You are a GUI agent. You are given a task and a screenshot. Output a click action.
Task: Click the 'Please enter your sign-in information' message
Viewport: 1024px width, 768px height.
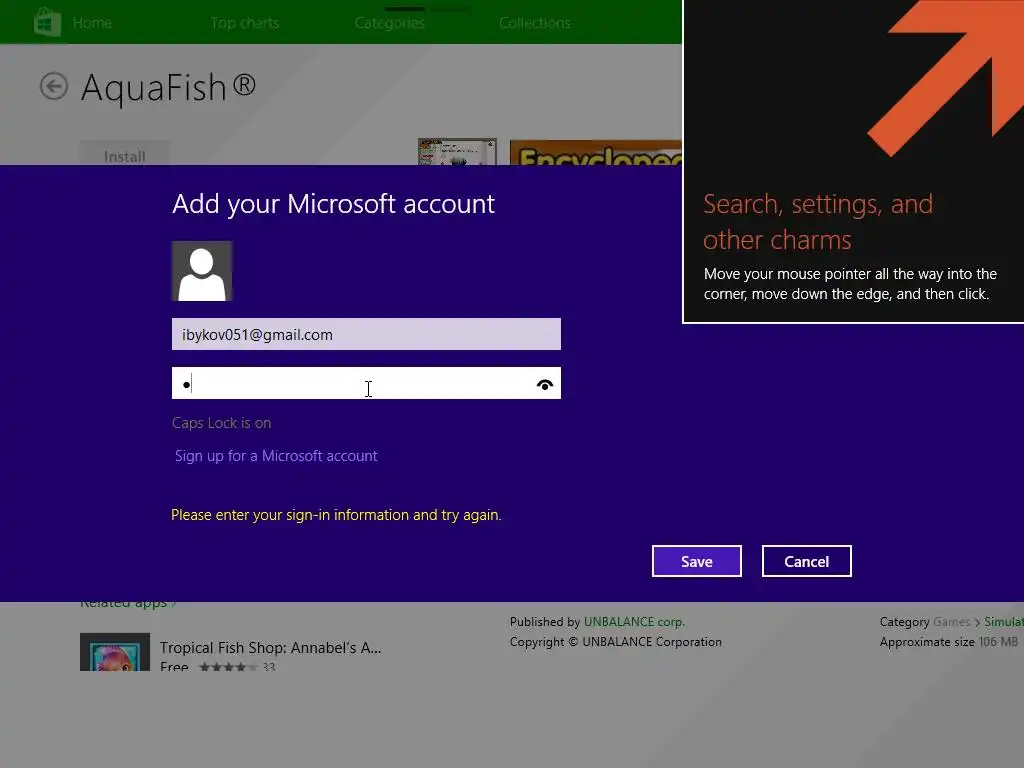[x=336, y=515]
